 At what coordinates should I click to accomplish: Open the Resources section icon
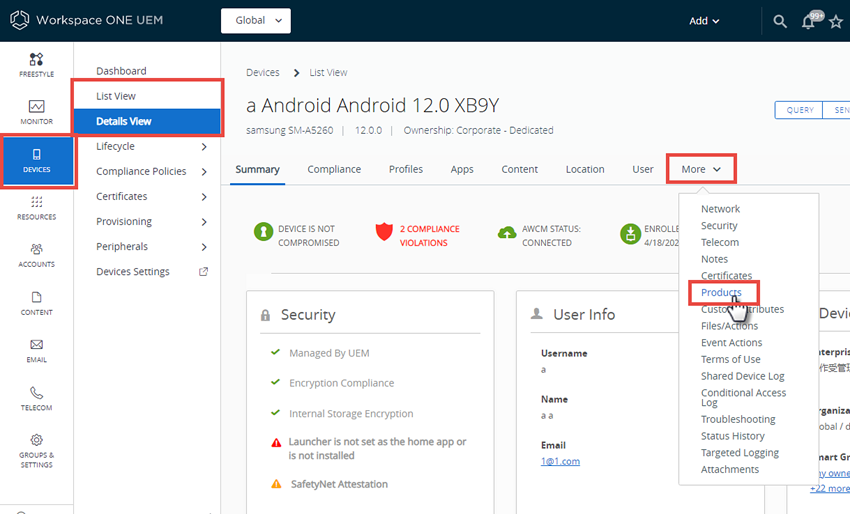click(x=36, y=202)
